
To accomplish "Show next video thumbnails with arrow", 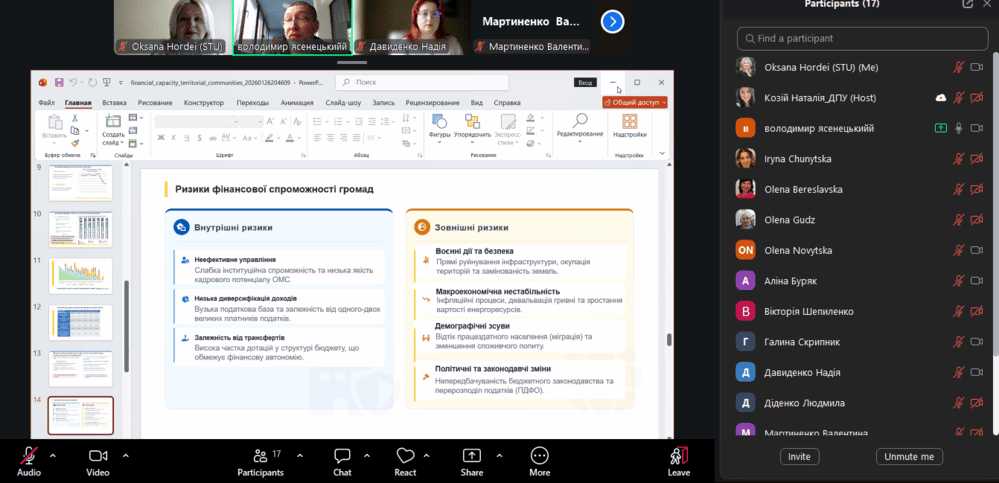I will tap(612, 21).
